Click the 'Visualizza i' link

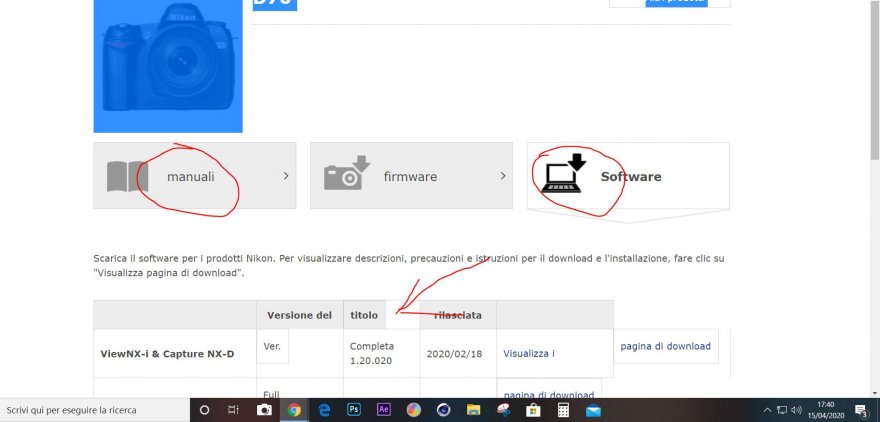click(529, 353)
